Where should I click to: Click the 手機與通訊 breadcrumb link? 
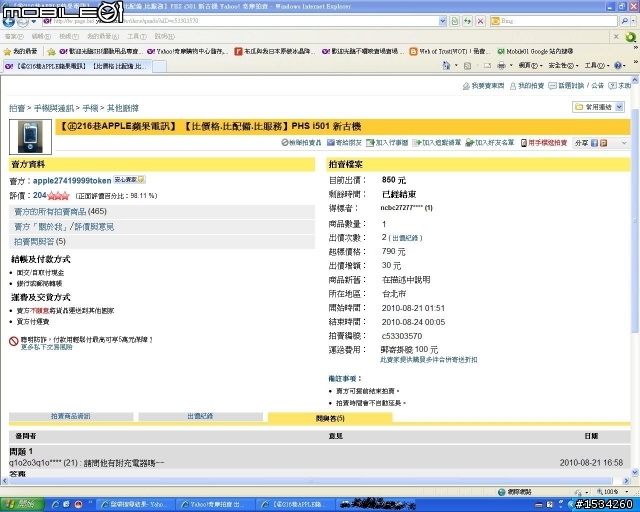point(54,108)
